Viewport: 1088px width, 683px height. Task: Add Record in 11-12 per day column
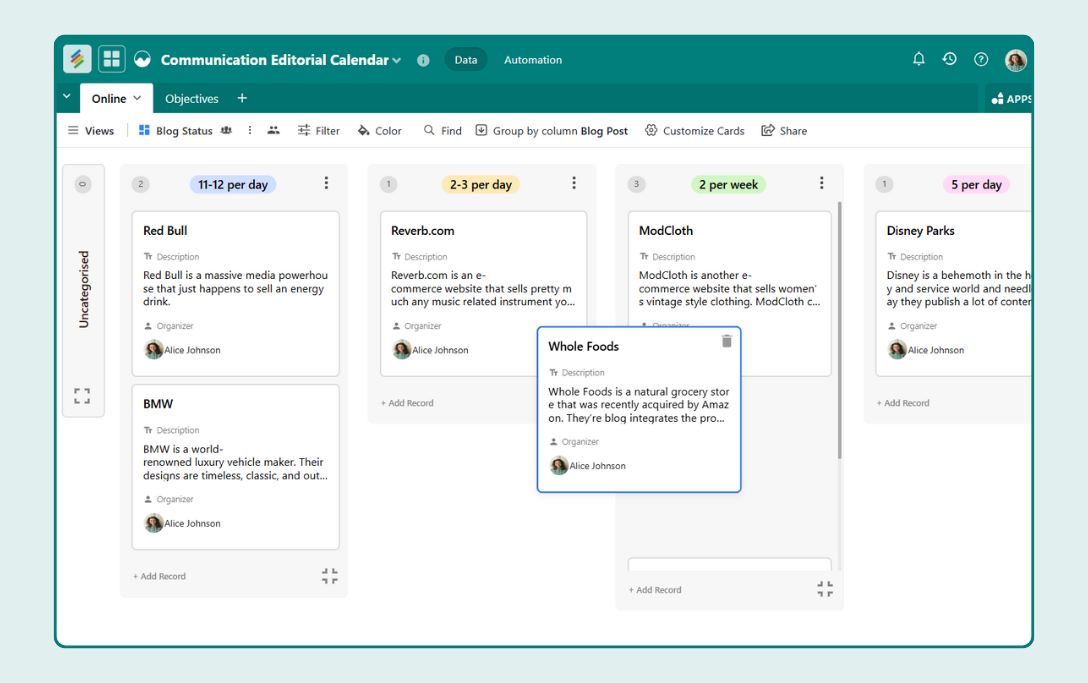click(160, 576)
